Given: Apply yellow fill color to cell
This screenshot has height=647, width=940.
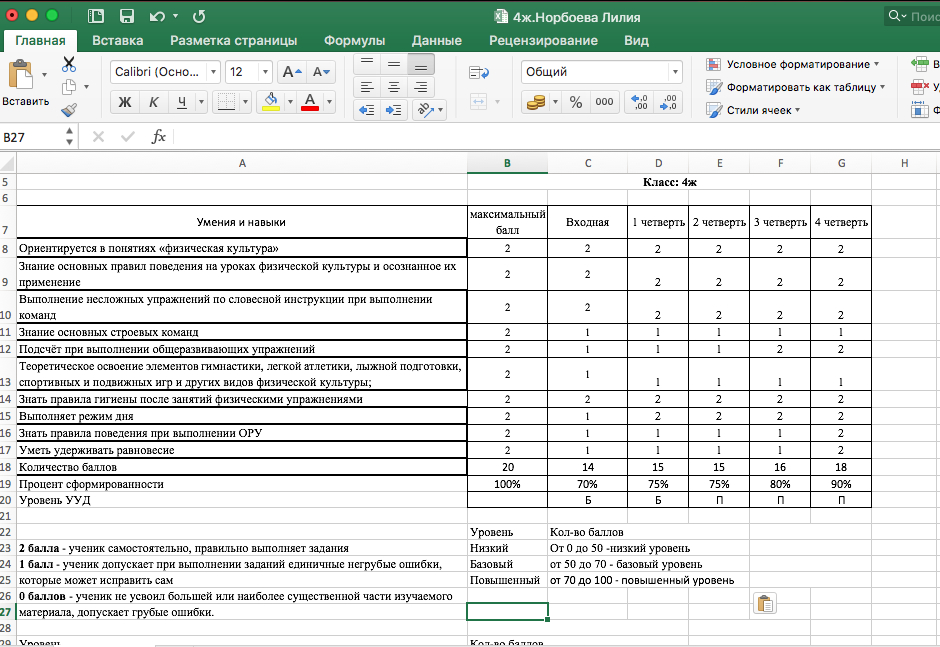Looking at the screenshot, I should 271,103.
